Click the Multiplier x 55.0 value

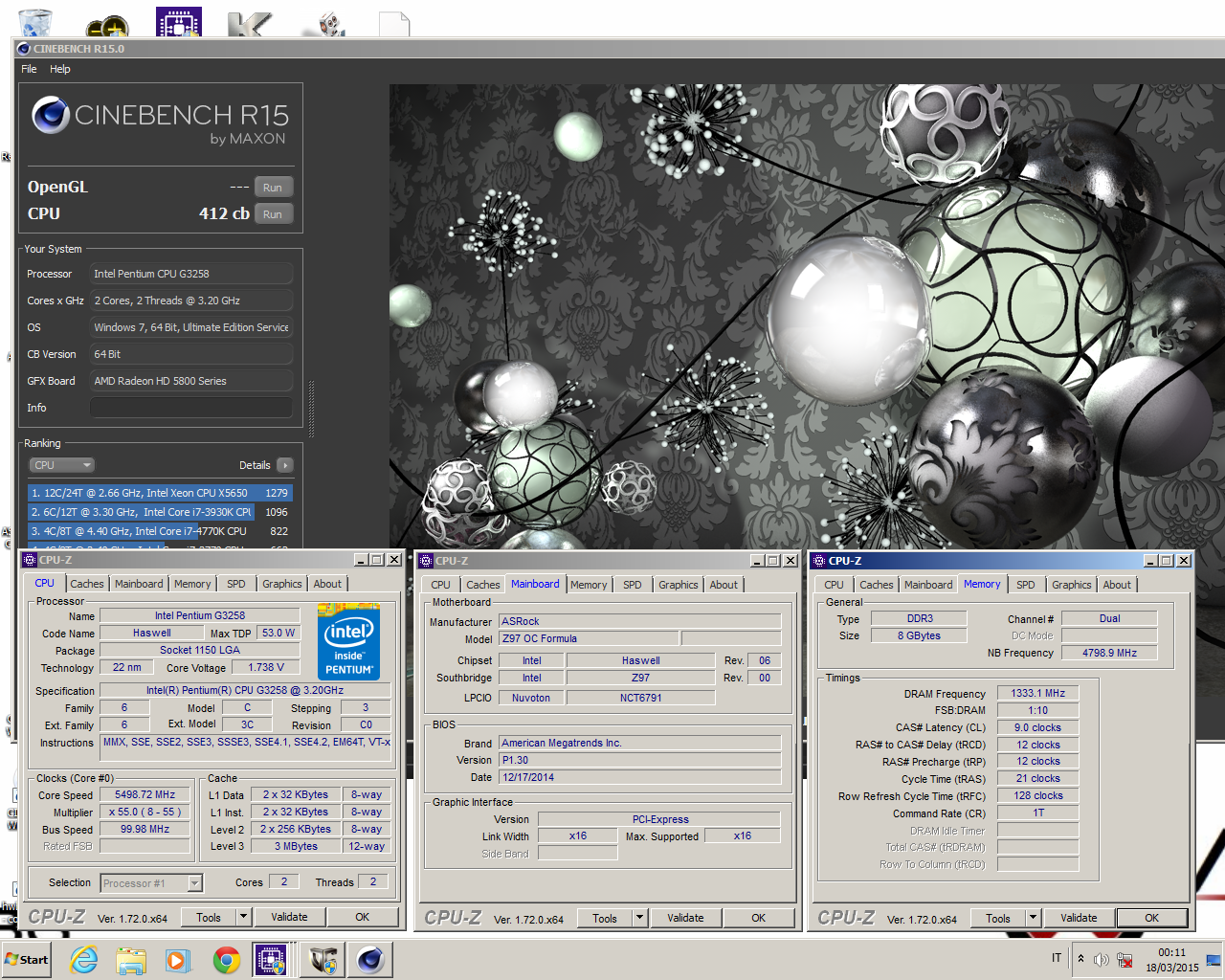point(145,812)
